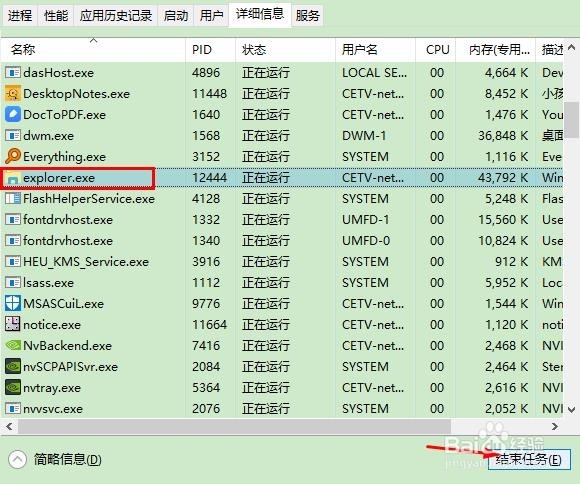The width and height of the screenshot is (580, 484).
Task: Select the notice.exe process name
Action: tap(52, 325)
